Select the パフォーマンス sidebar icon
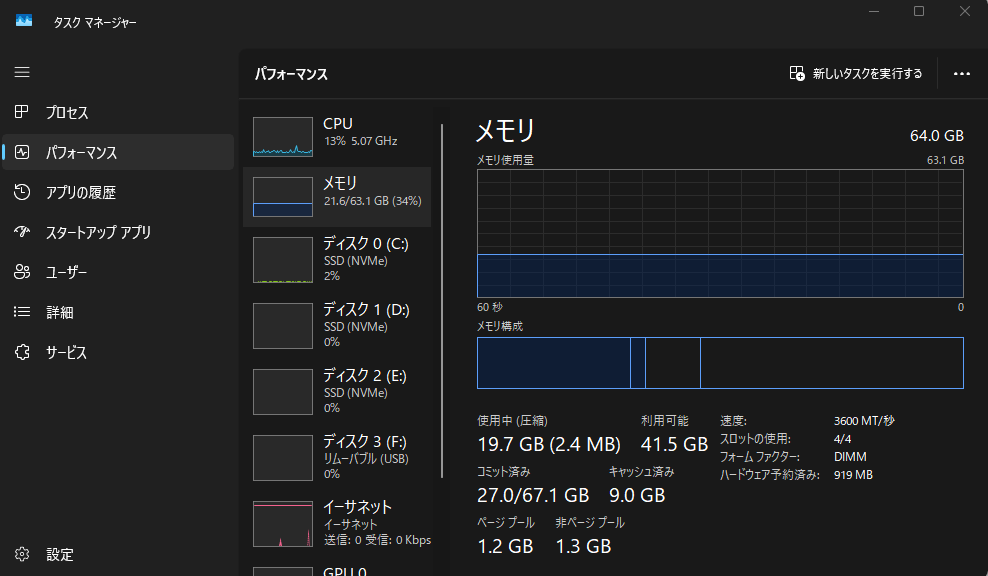Viewport: 988px width, 576px height. pos(22,152)
